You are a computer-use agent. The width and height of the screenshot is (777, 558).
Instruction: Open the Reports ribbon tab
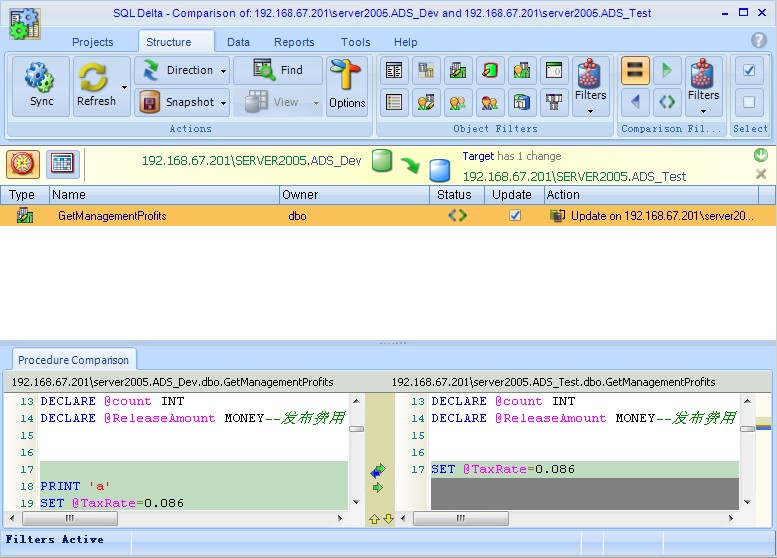[x=294, y=42]
